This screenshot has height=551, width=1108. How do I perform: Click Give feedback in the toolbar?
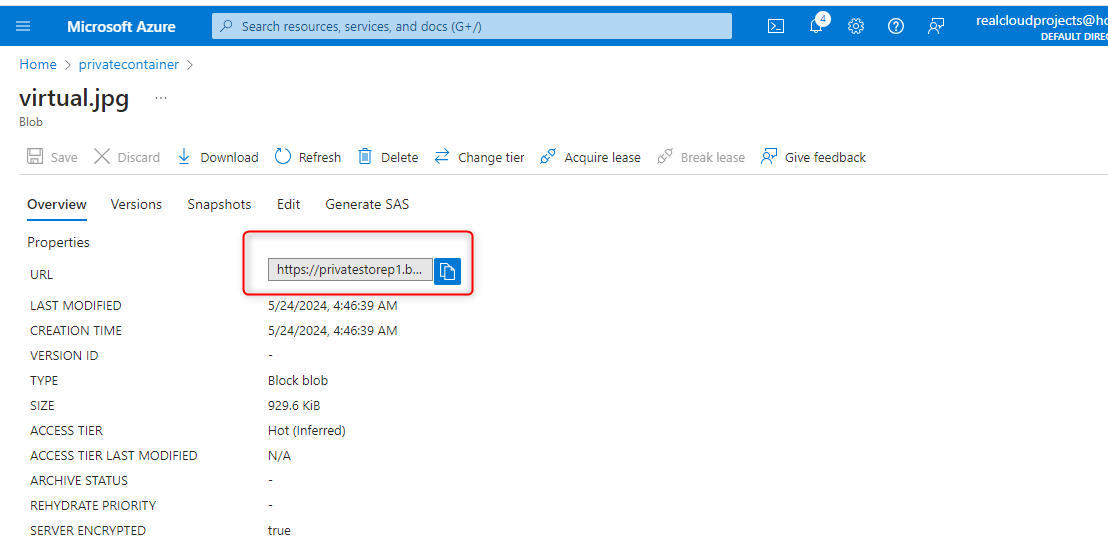pyautogui.click(x=813, y=157)
